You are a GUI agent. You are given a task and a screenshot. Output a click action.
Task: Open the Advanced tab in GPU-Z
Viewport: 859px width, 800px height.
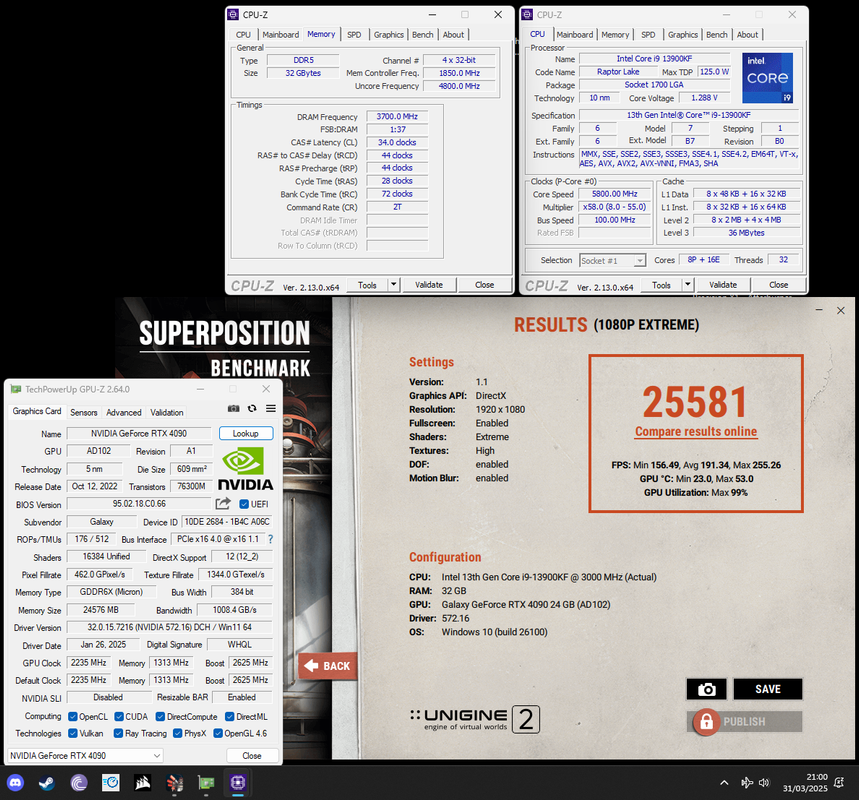click(x=124, y=412)
